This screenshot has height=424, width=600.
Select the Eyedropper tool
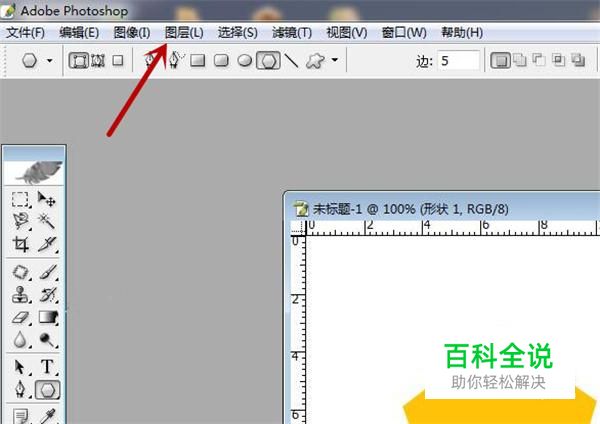pos(47,416)
